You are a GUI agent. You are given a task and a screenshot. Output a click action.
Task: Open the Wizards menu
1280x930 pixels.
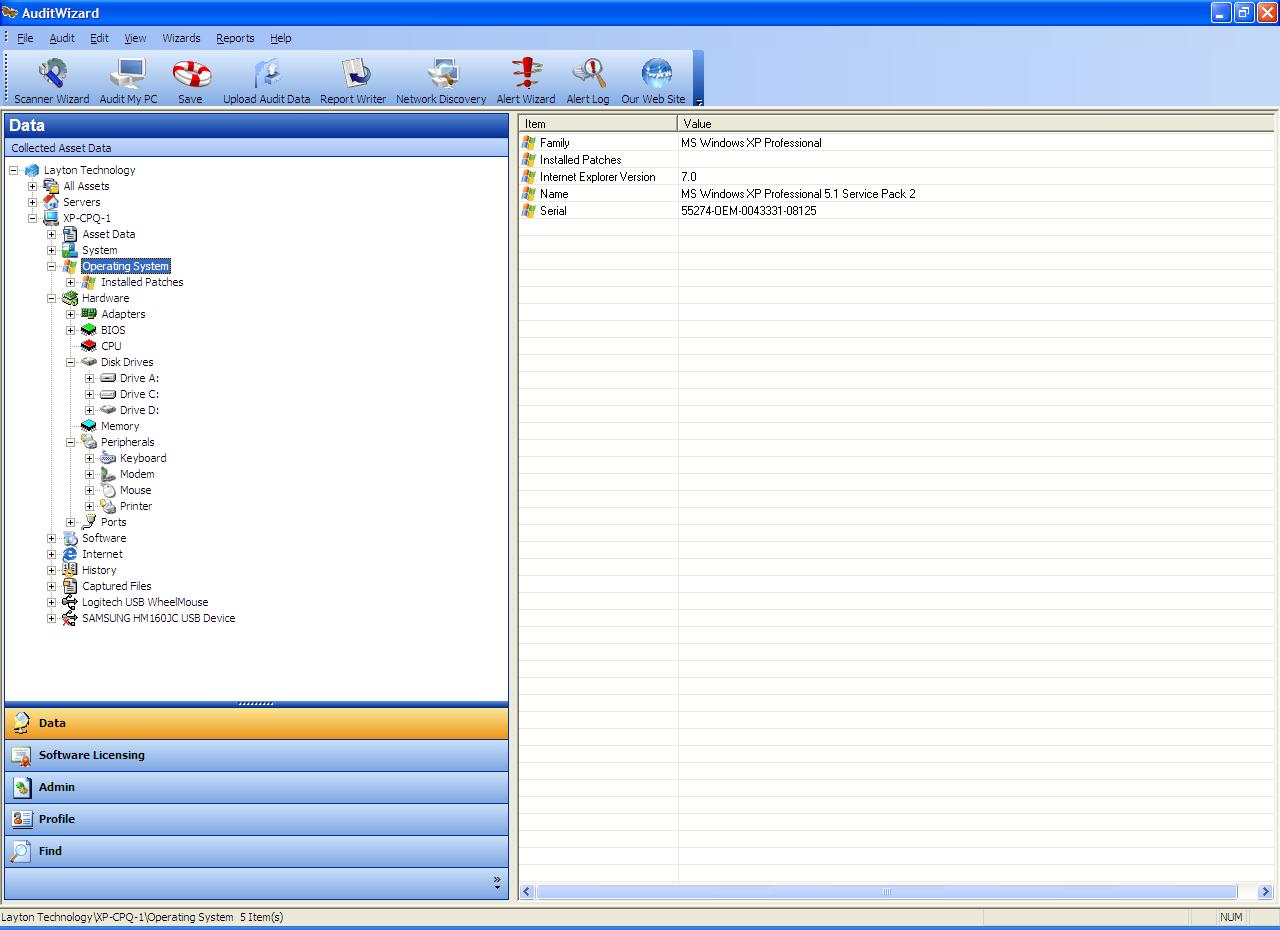coord(181,38)
